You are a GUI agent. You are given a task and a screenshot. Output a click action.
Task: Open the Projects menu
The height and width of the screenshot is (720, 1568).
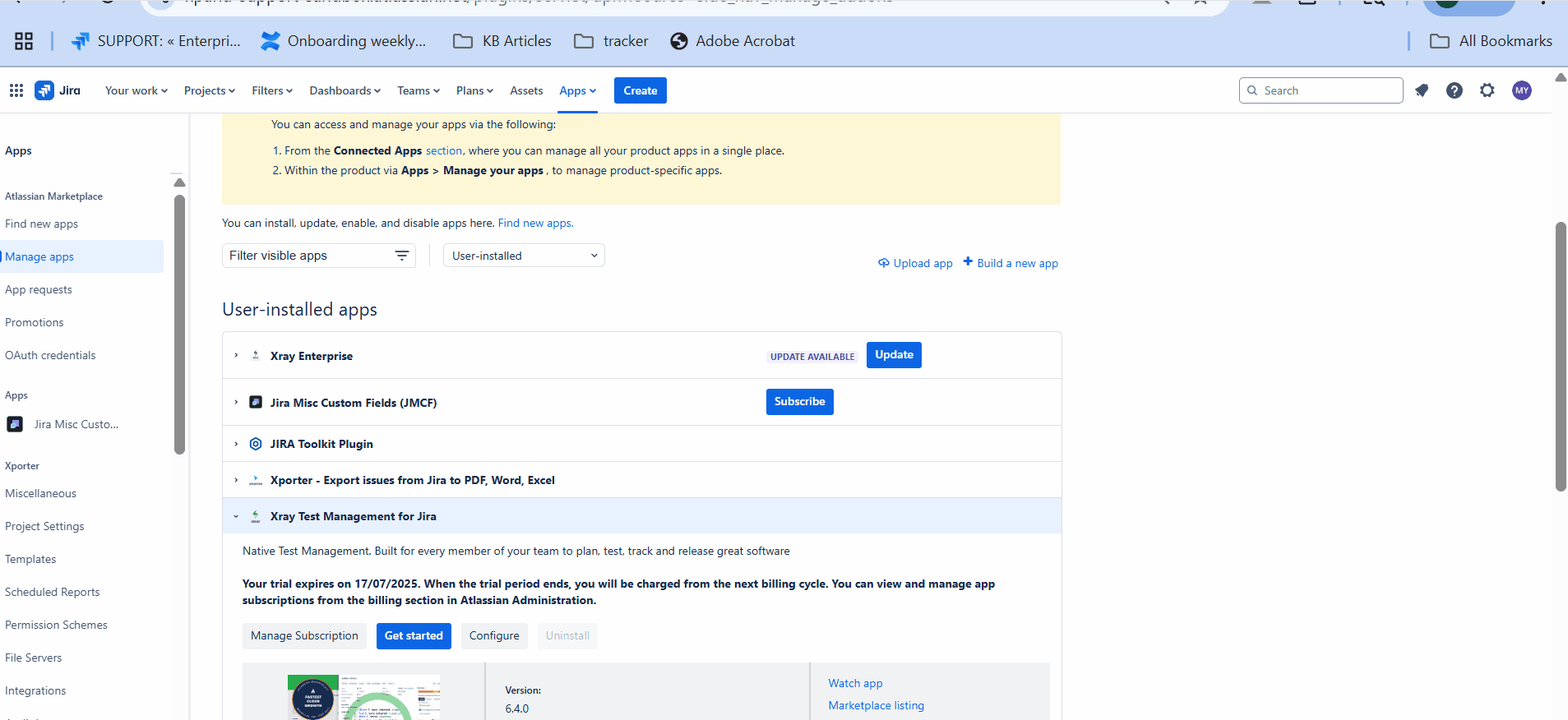pyautogui.click(x=209, y=90)
